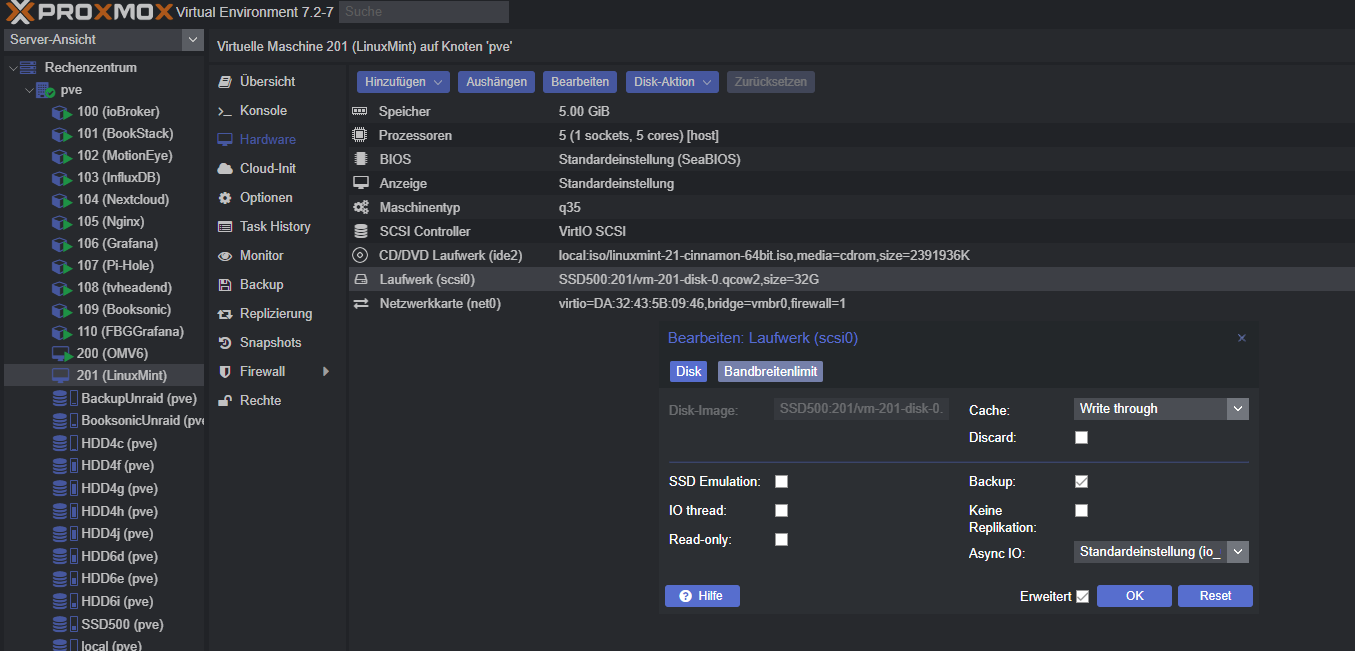Click the VM monitor icon for 200 (OMV6)
Viewport: 1355px width, 651px height.
(62, 354)
